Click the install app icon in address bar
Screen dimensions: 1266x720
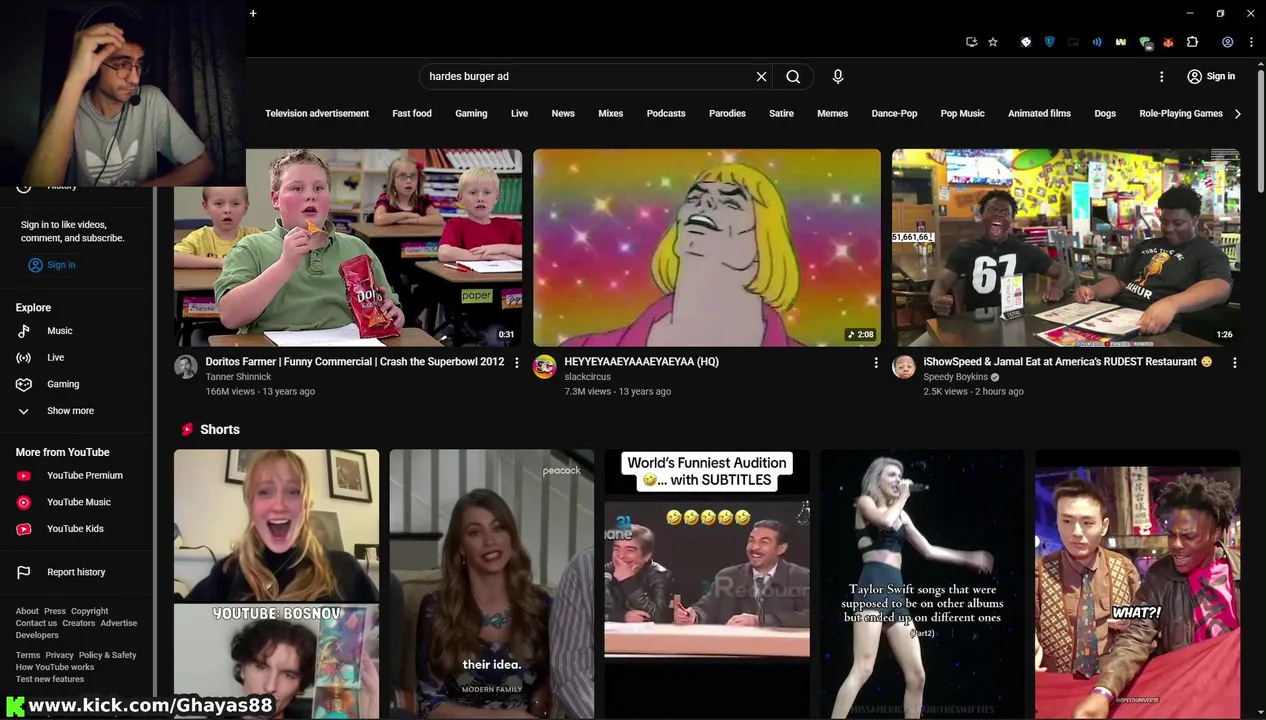pos(971,42)
